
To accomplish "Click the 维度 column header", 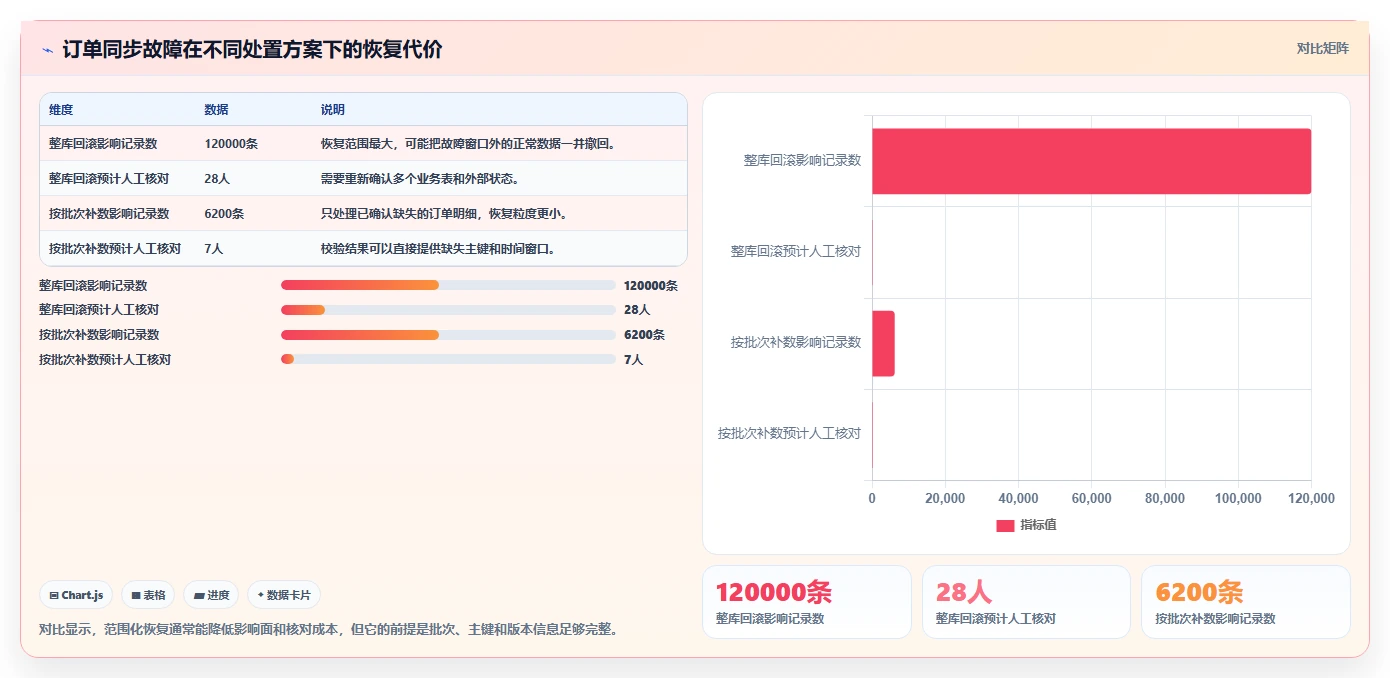I will pos(61,110).
